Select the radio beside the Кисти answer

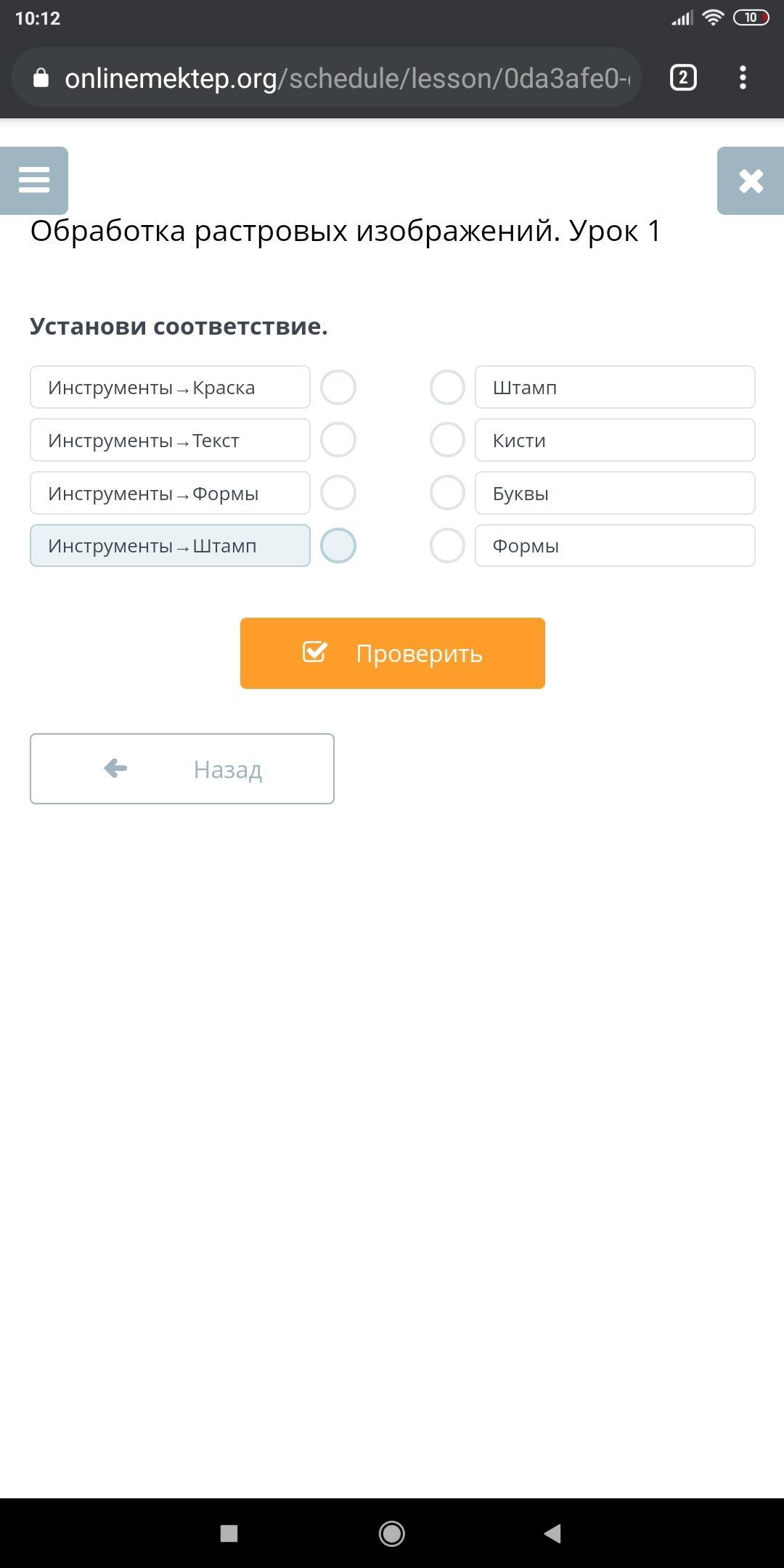tap(447, 440)
